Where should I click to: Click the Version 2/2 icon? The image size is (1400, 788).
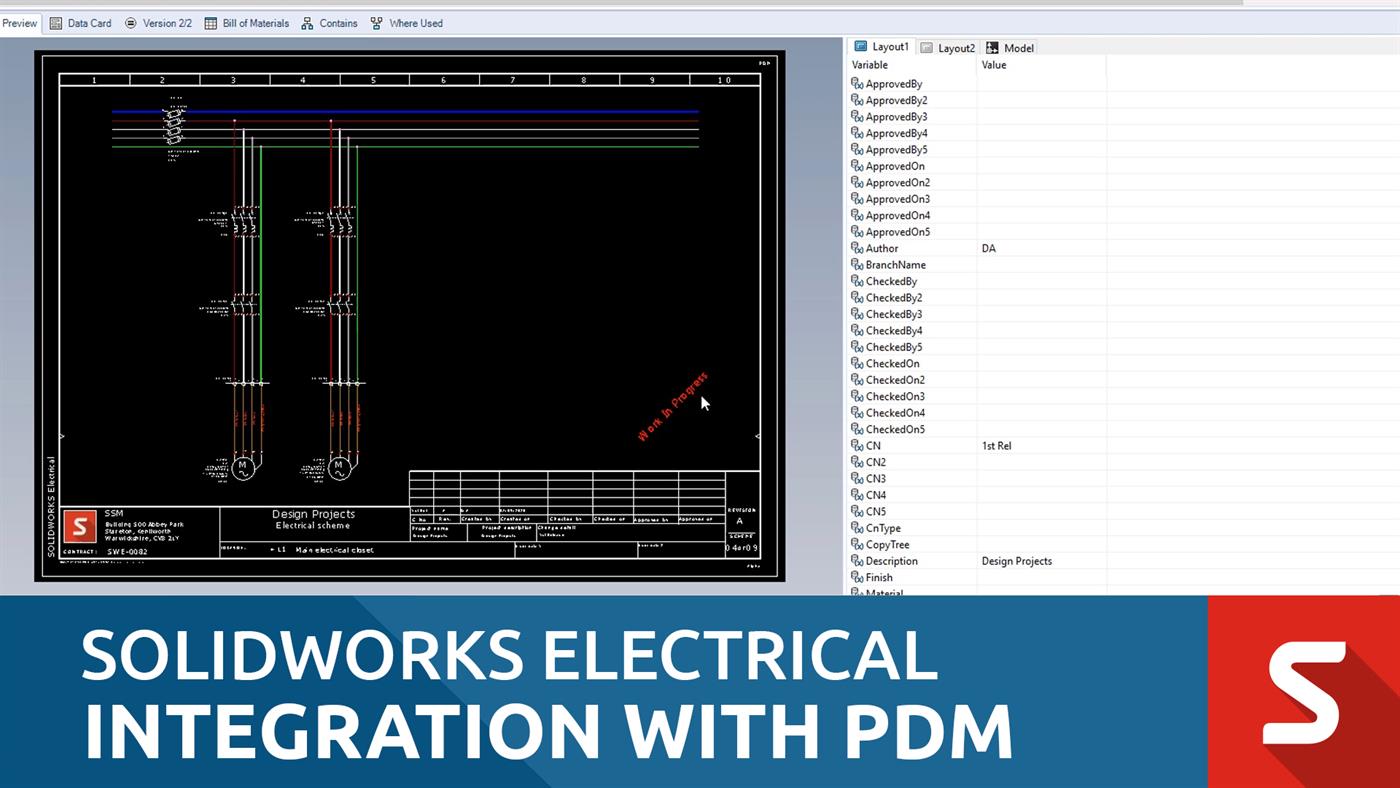(x=129, y=23)
